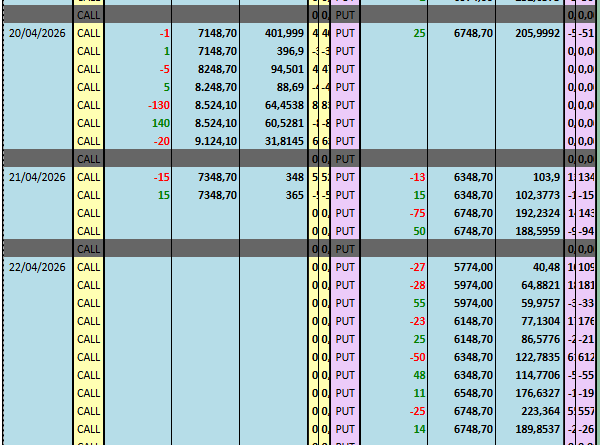The height and width of the screenshot is (445, 600).
Task: Select the date cell 22/04/2026
Action: pyautogui.click(x=38, y=267)
